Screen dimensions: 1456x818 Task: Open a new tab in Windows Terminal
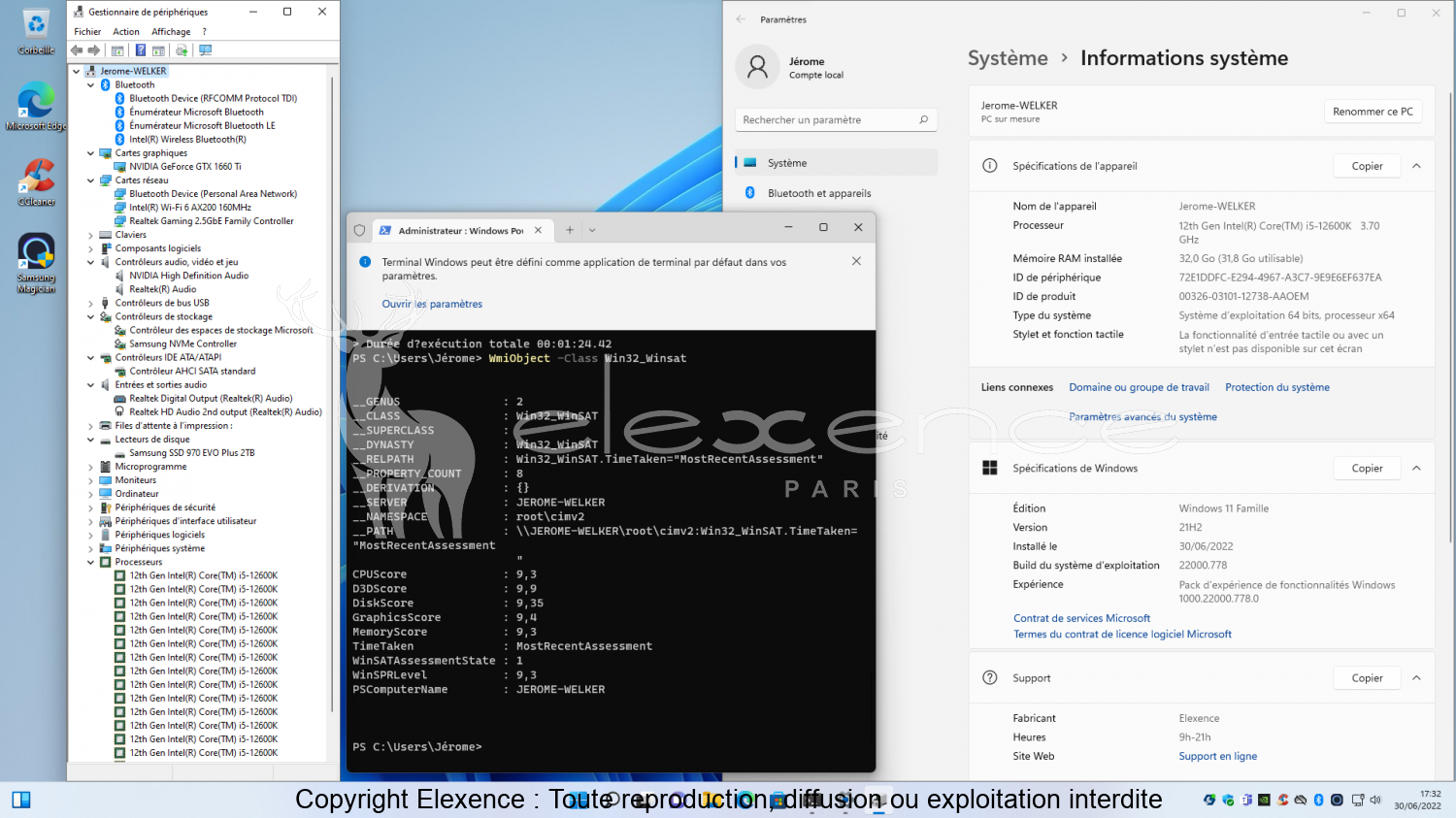coord(570,230)
